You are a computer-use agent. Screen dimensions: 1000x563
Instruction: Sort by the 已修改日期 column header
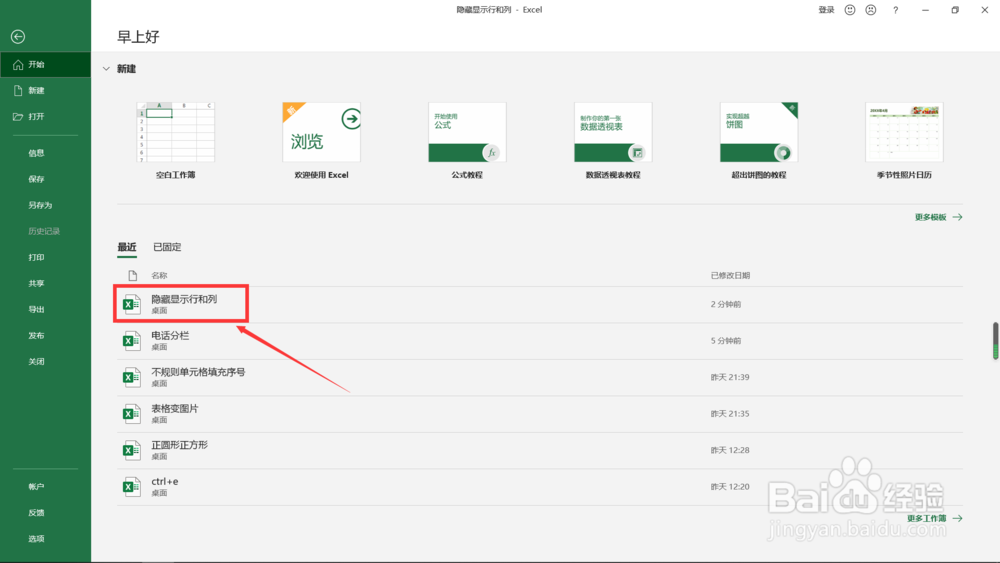[x=730, y=275]
